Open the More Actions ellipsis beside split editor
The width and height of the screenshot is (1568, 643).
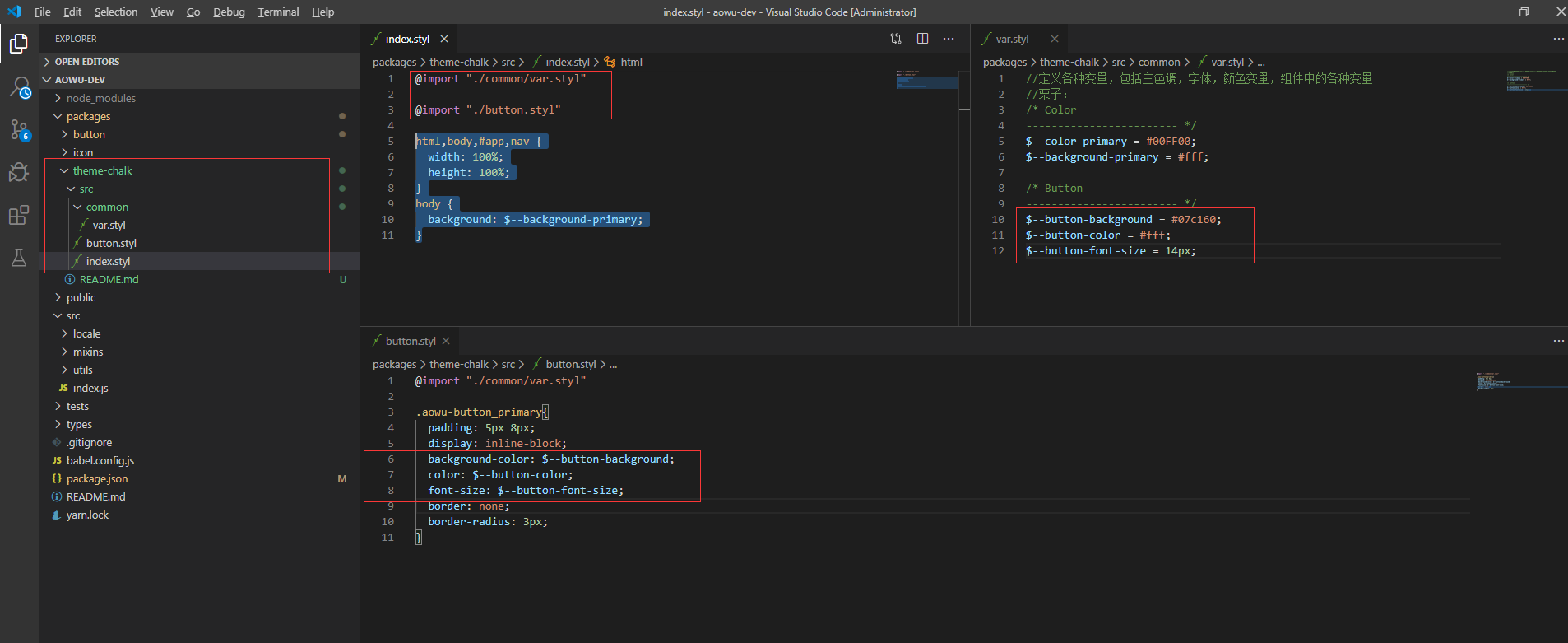tap(949, 39)
